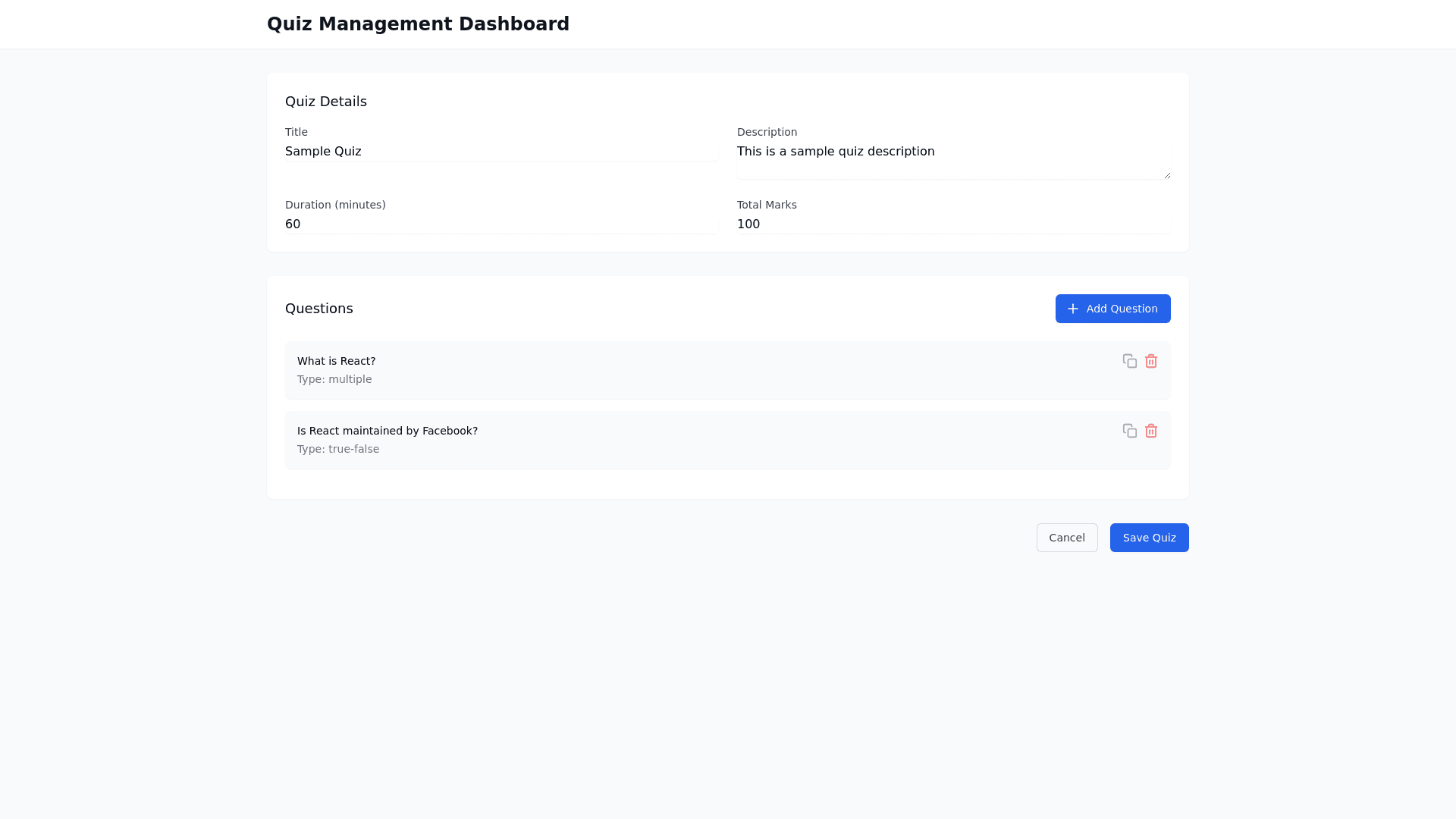Duplicate the Facebook true-false question
Image resolution: width=1456 pixels, height=819 pixels.
pyautogui.click(x=1129, y=431)
